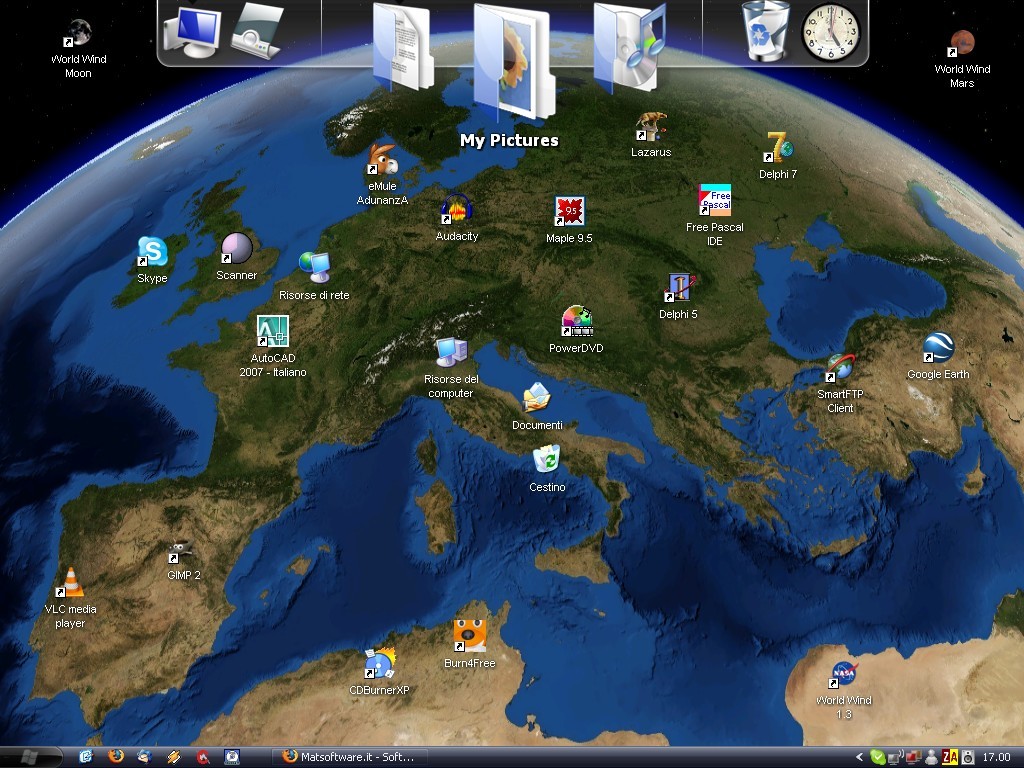1024x768 pixels.
Task: Open Audacity desktop shortcut
Action: (x=456, y=218)
